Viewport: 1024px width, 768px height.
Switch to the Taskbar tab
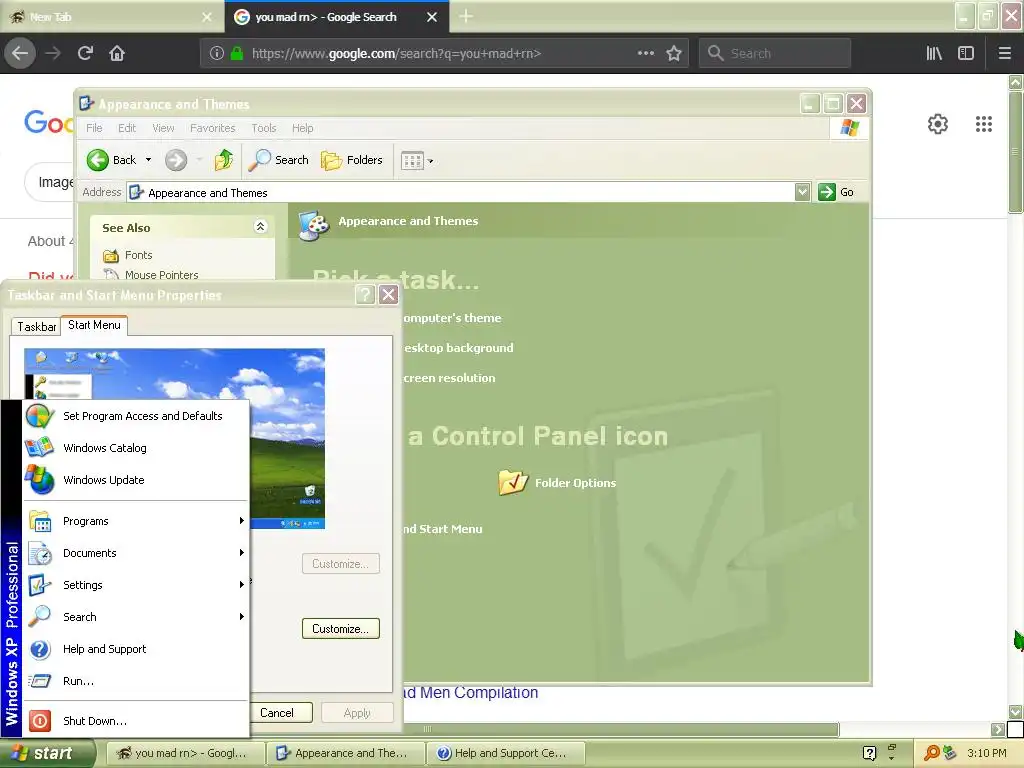[37, 327]
